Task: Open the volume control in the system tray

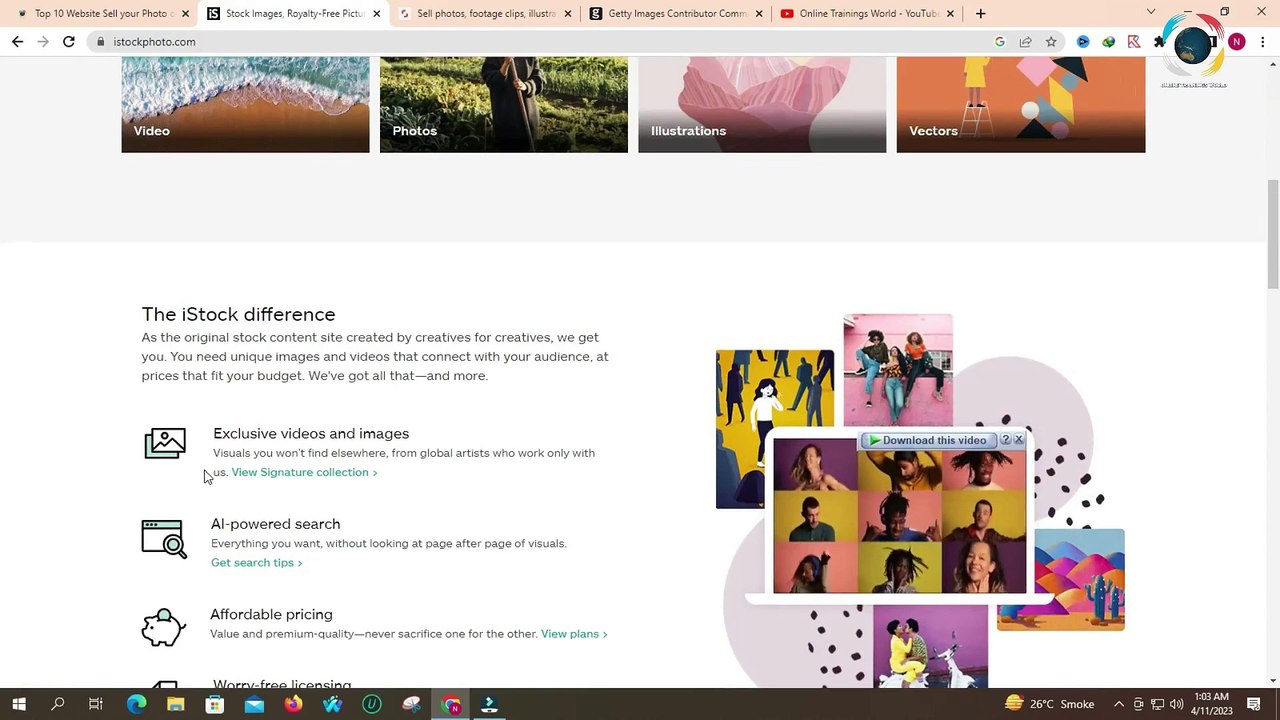Action: click(1176, 704)
